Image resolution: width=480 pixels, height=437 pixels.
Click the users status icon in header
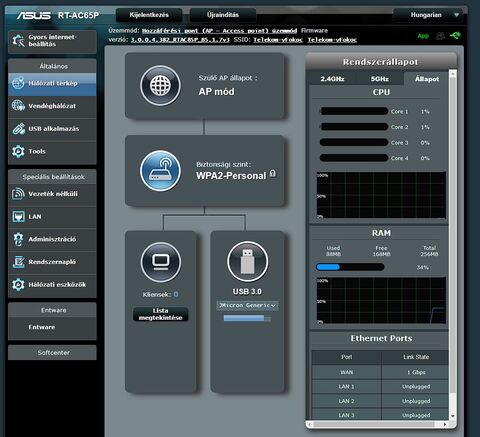coord(440,36)
